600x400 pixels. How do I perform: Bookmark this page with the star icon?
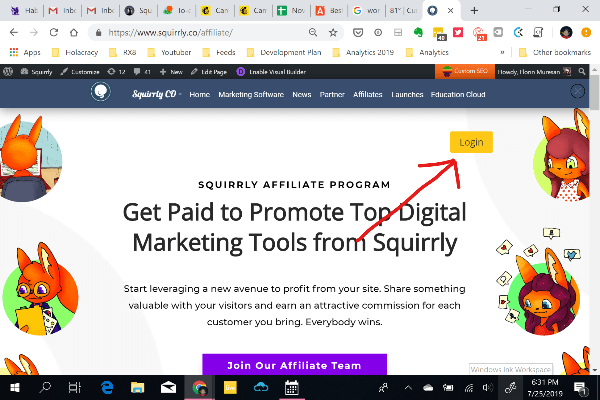pyautogui.click(x=333, y=33)
